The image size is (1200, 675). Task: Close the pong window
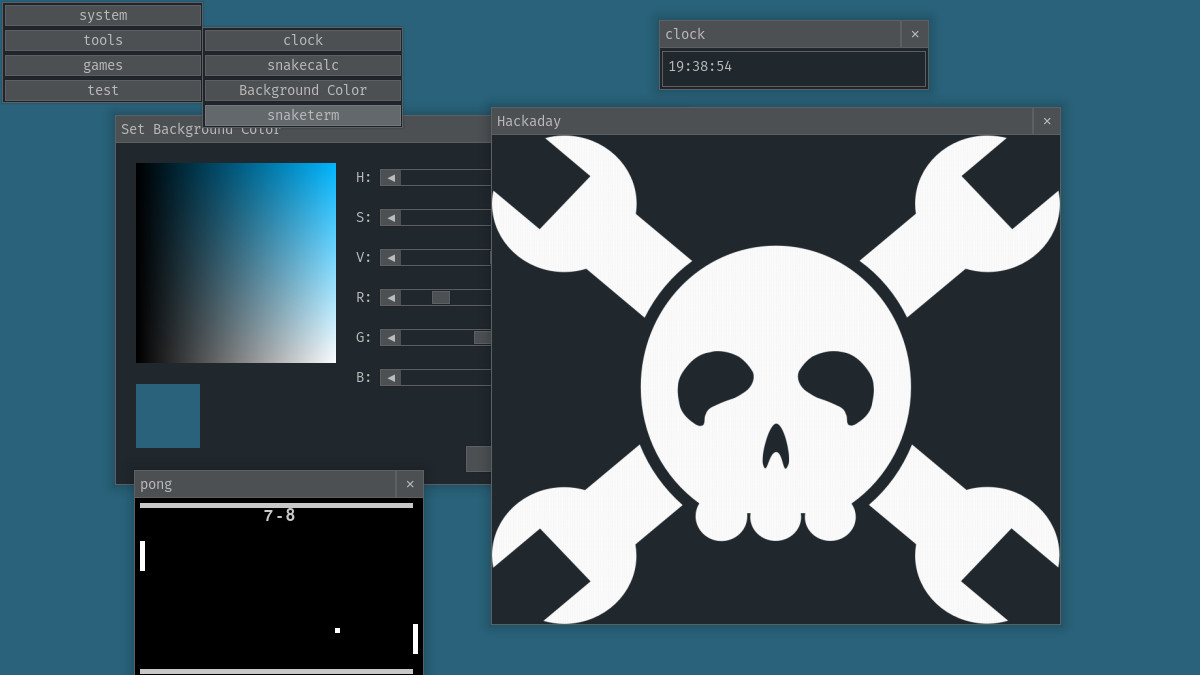pos(410,484)
